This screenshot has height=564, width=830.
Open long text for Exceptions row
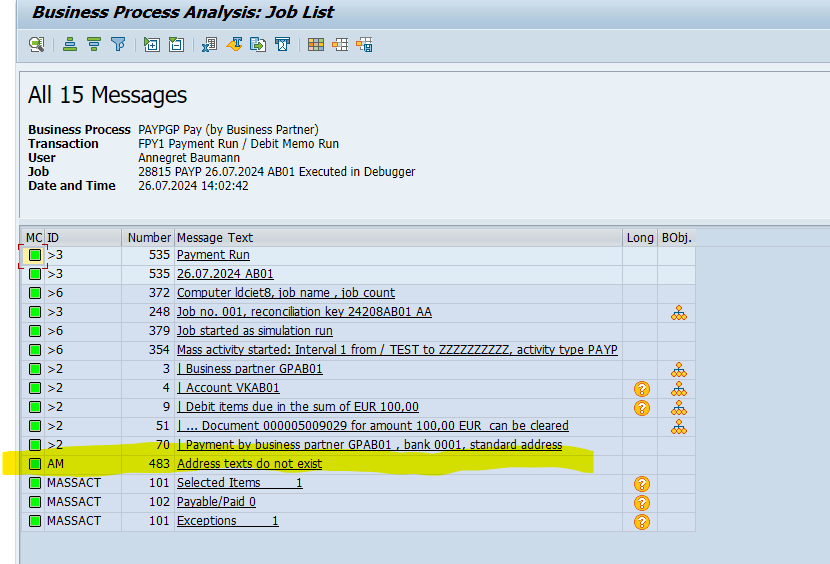coord(642,522)
